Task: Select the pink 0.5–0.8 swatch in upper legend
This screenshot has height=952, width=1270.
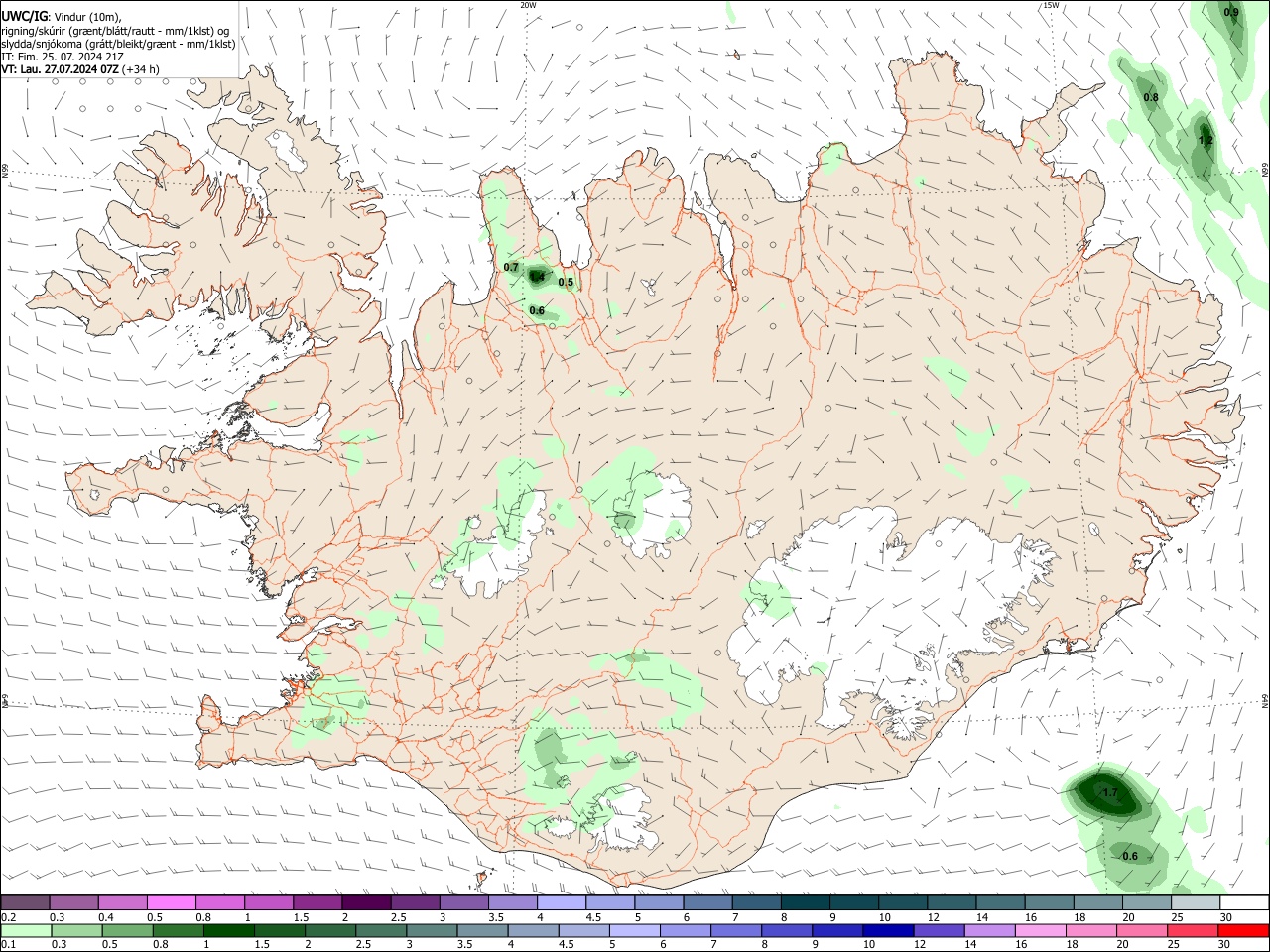Action: coord(172,902)
